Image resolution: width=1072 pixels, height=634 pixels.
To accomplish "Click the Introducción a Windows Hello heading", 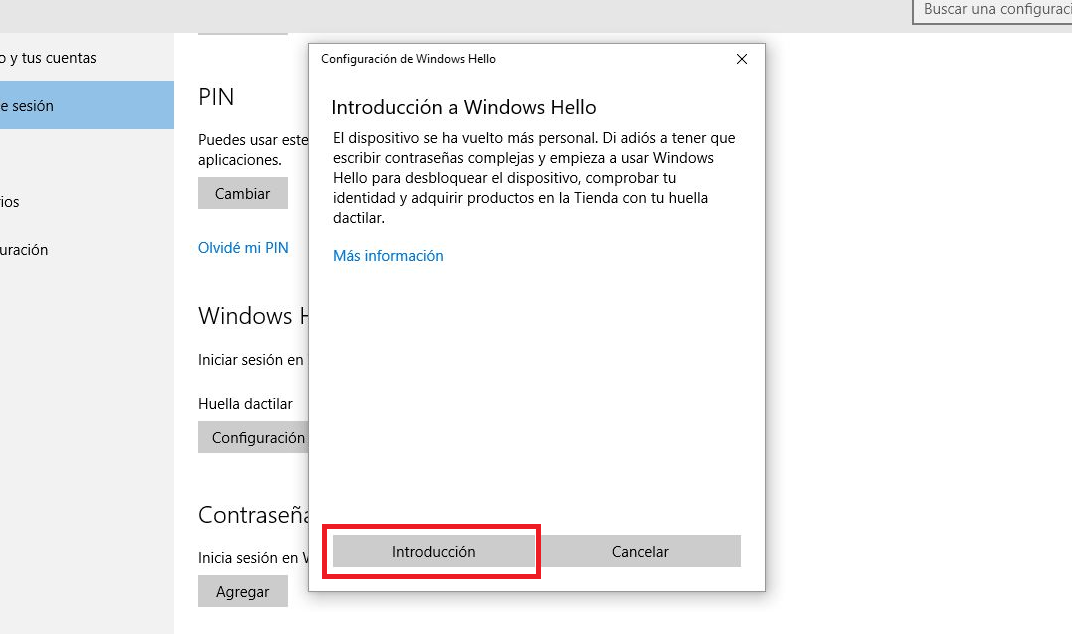I will point(464,107).
